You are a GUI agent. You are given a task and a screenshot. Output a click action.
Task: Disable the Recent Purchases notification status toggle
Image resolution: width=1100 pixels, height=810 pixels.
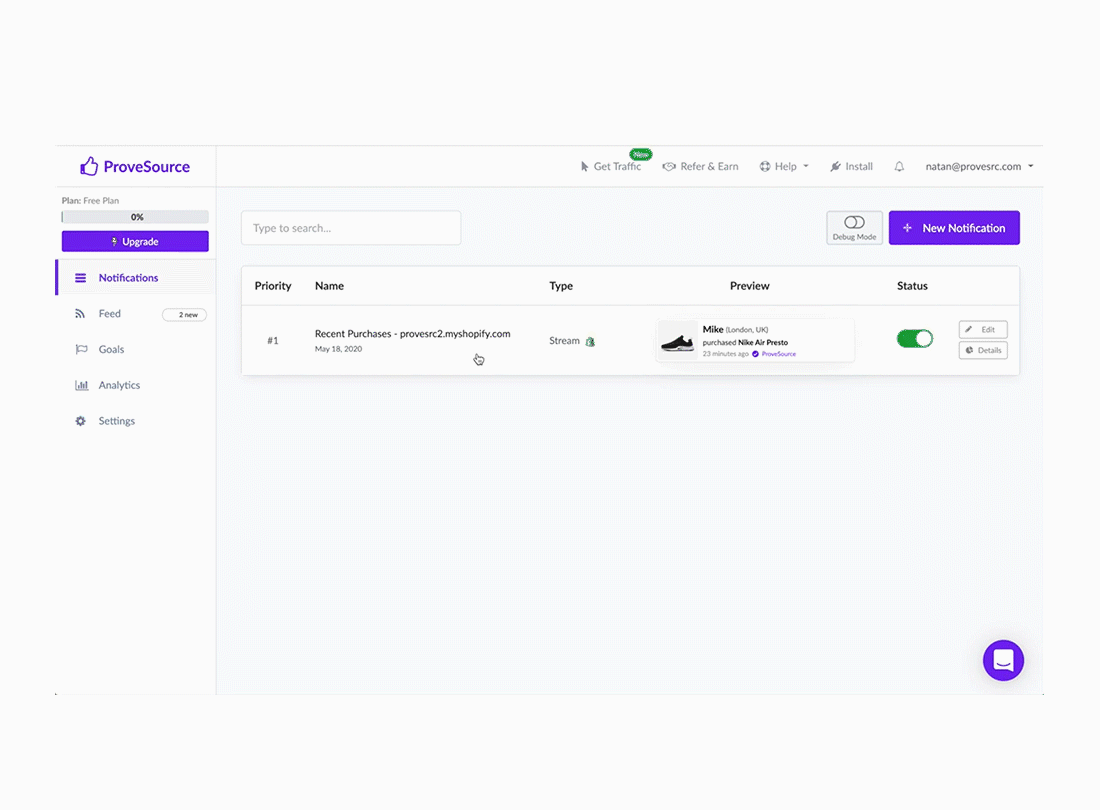(x=914, y=338)
